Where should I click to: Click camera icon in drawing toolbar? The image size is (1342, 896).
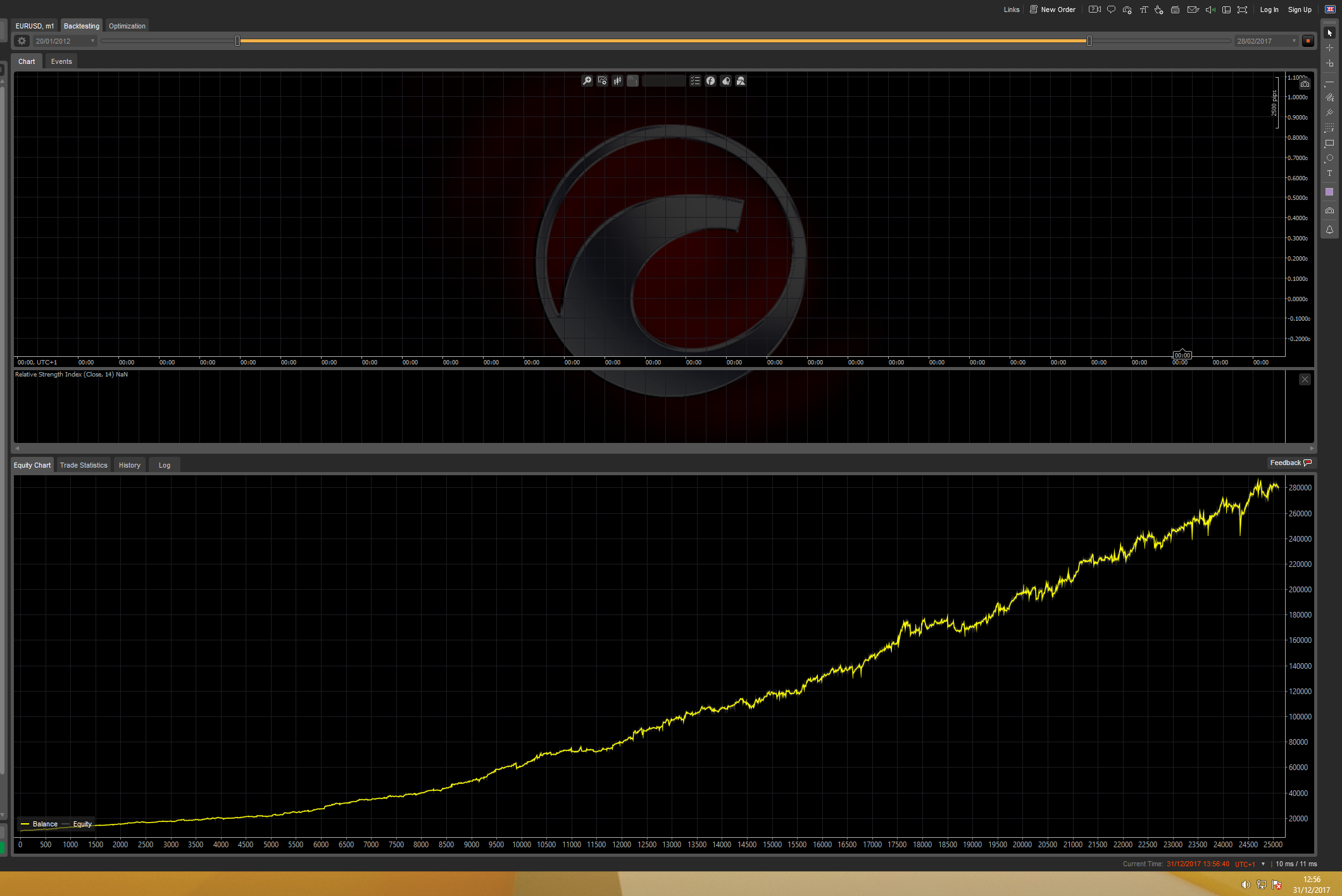click(x=1329, y=211)
